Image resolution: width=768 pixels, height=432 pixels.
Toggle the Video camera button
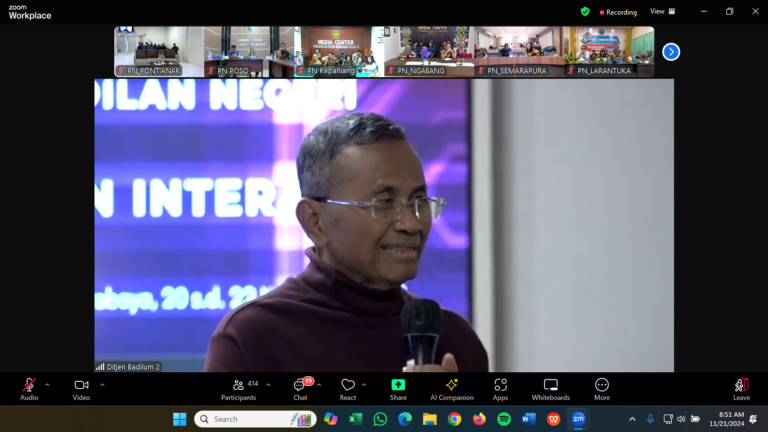coord(81,386)
